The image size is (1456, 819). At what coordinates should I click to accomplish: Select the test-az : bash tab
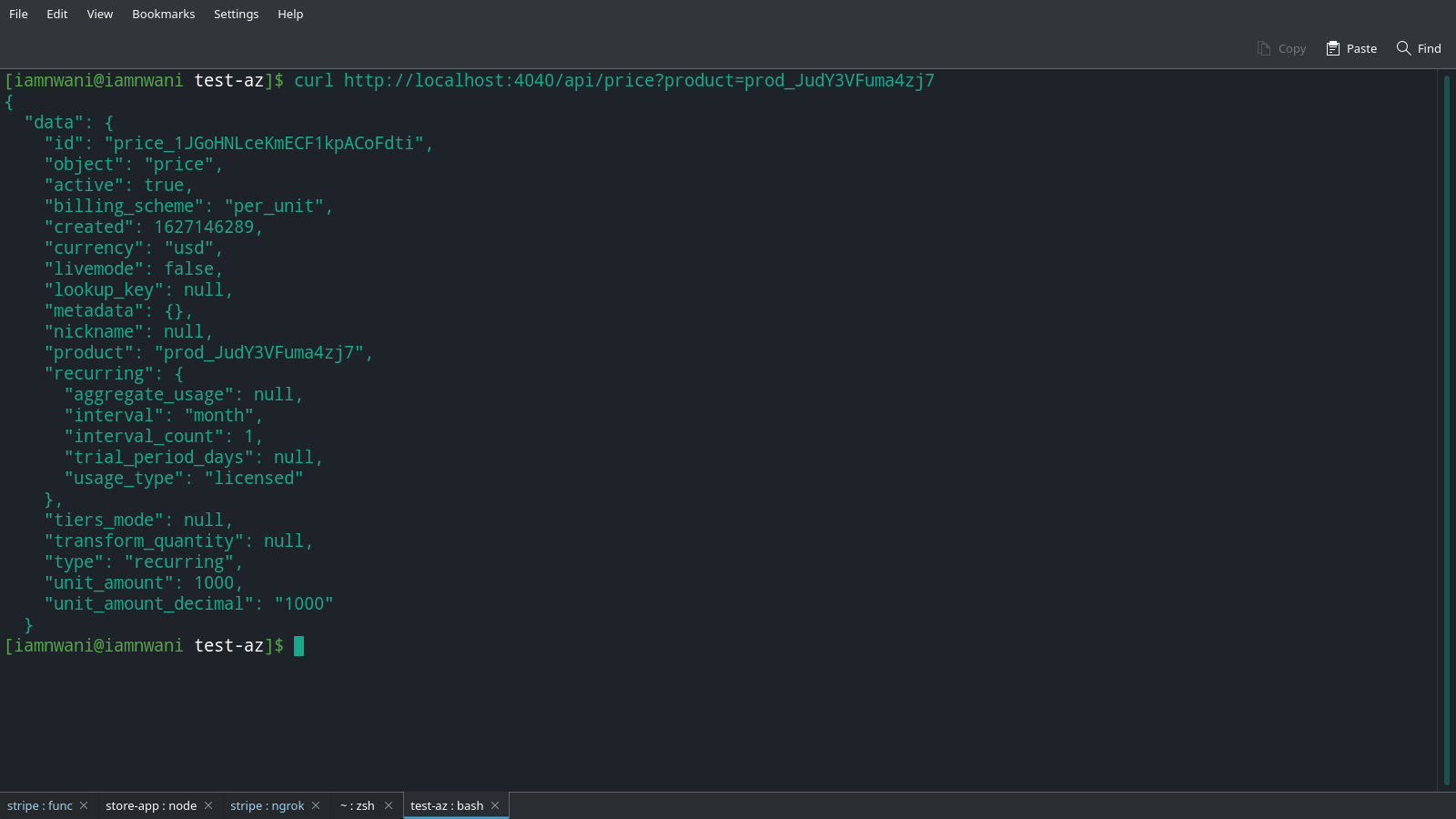tap(447, 805)
